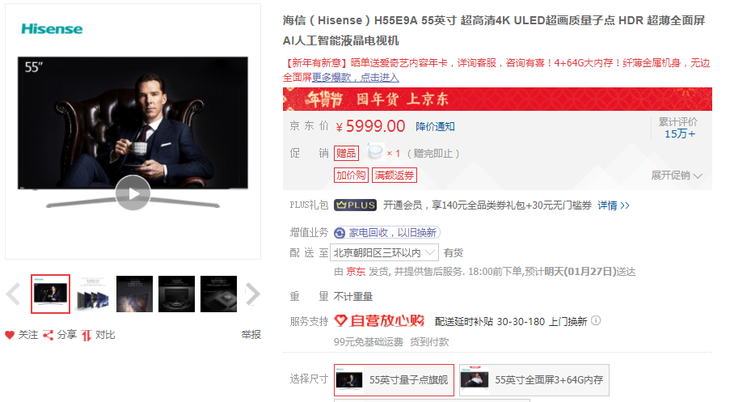Show previous thumbnails with left arrow
This screenshot has width=730, height=402.
pos(14,294)
